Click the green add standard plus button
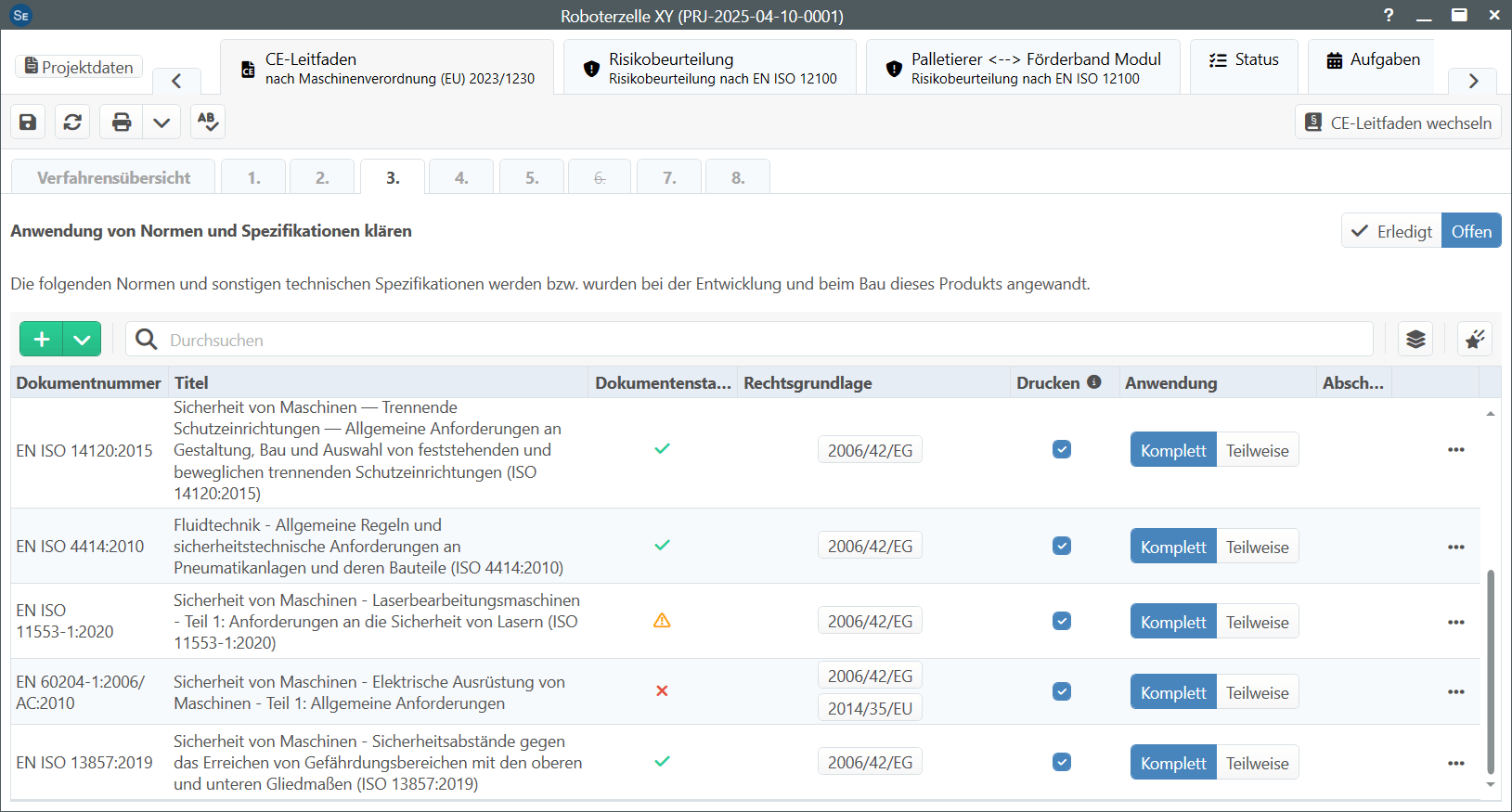 pyautogui.click(x=42, y=340)
